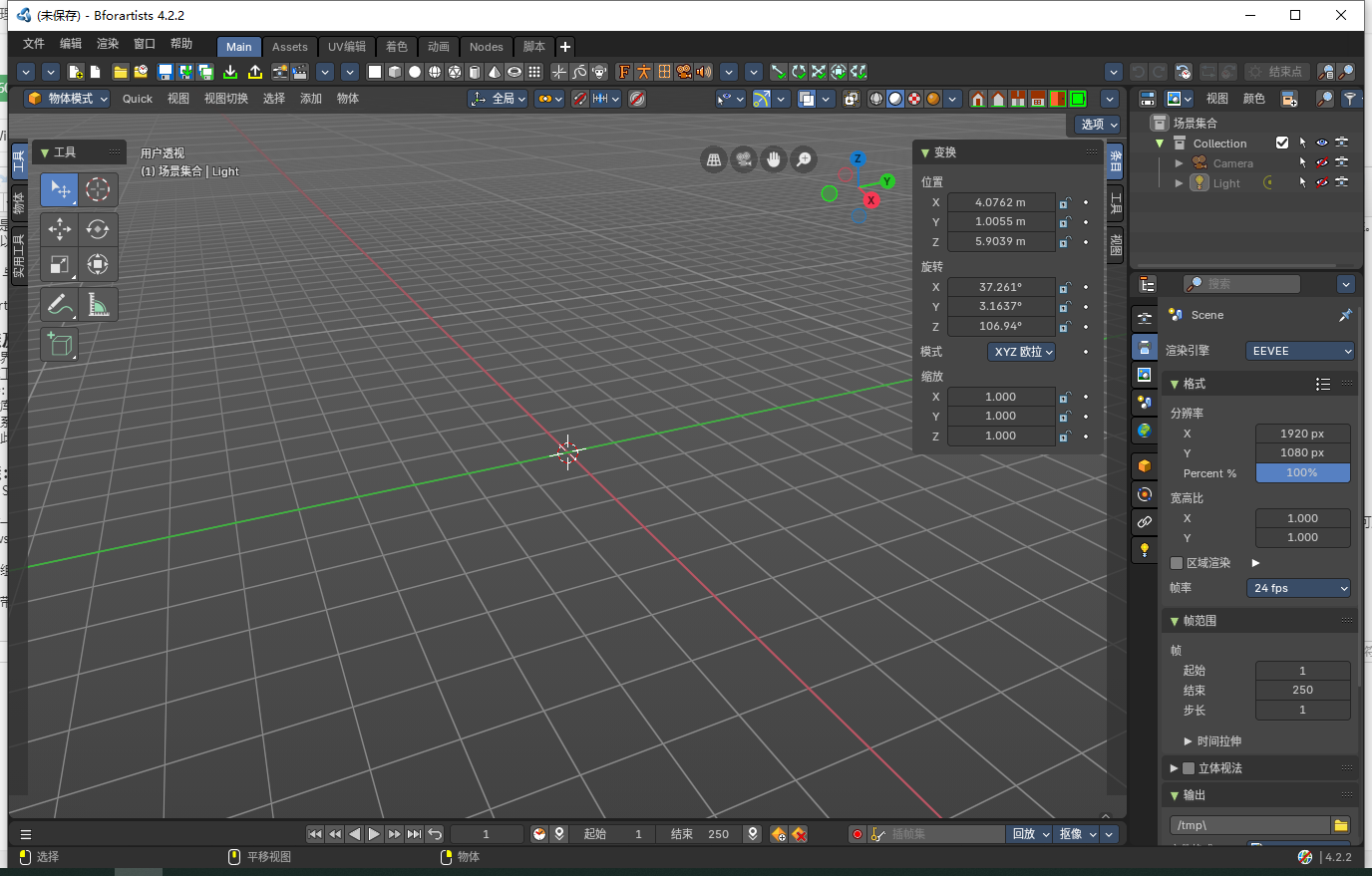The height and width of the screenshot is (876, 1372).
Task: Click the save file floppy icon
Action: [166, 72]
